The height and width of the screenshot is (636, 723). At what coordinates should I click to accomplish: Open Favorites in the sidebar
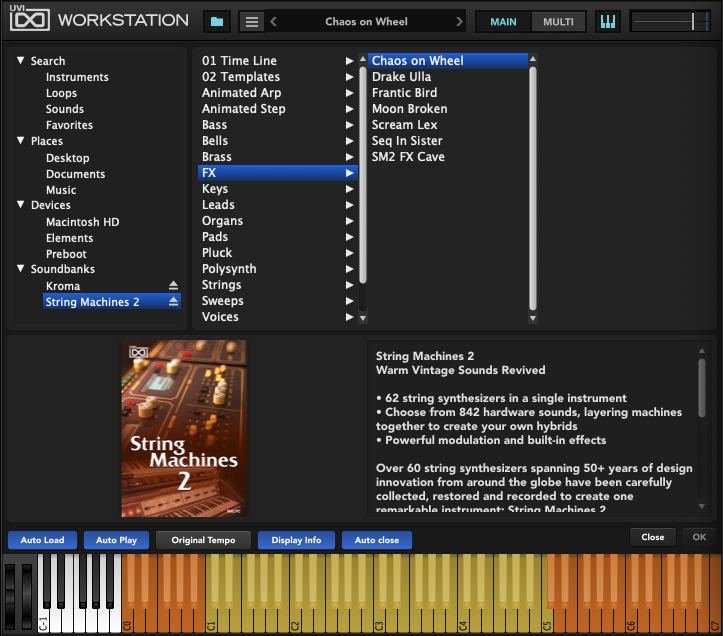tap(69, 125)
